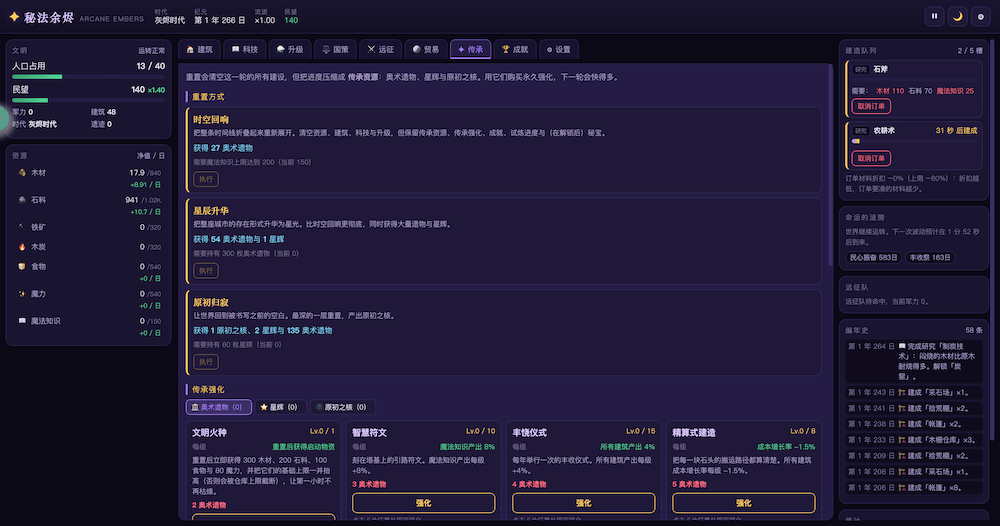Click 执行 under 星辰升华
The image size is (1000, 526).
click(x=206, y=270)
